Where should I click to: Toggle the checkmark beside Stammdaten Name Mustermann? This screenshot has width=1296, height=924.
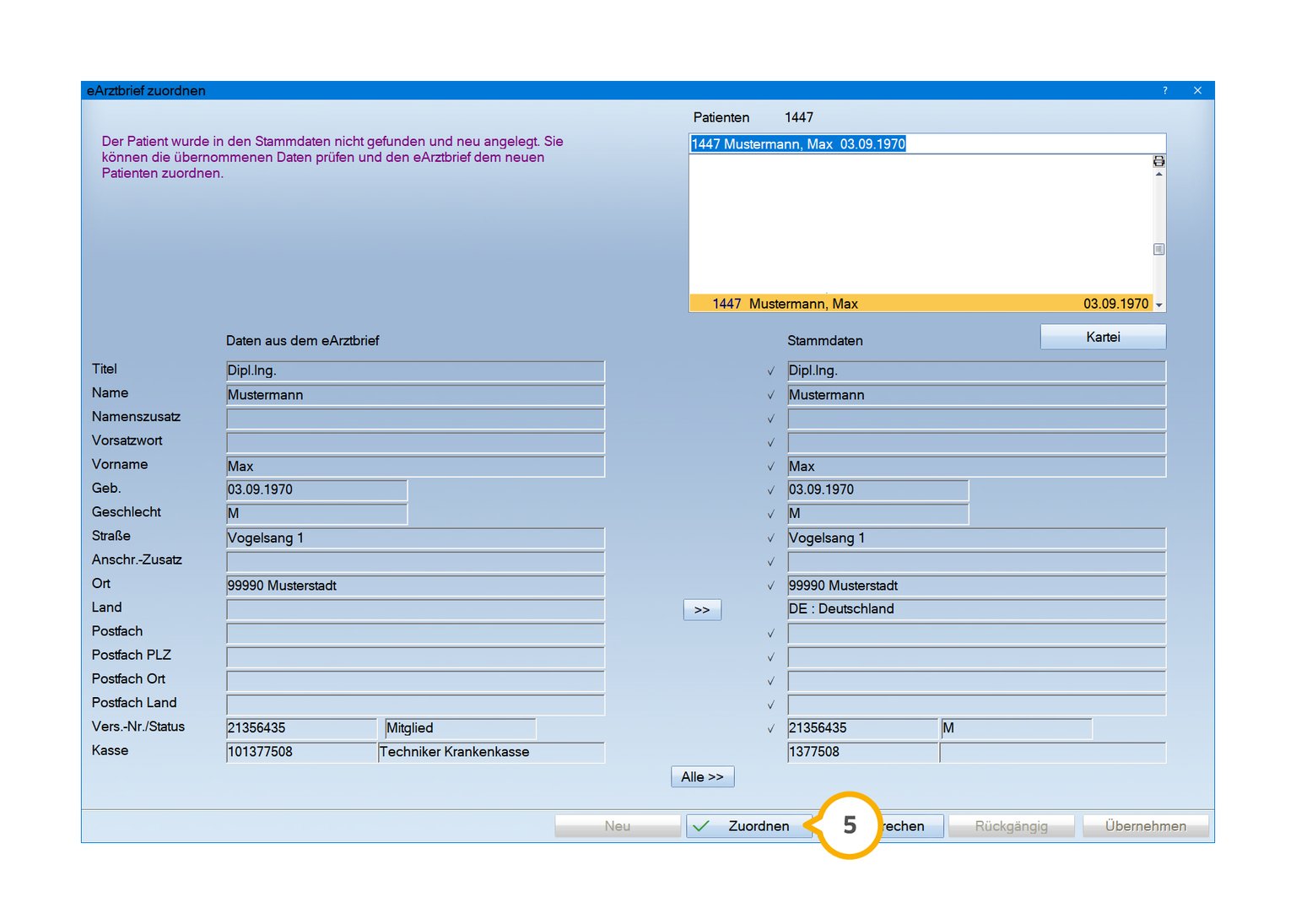pos(770,395)
